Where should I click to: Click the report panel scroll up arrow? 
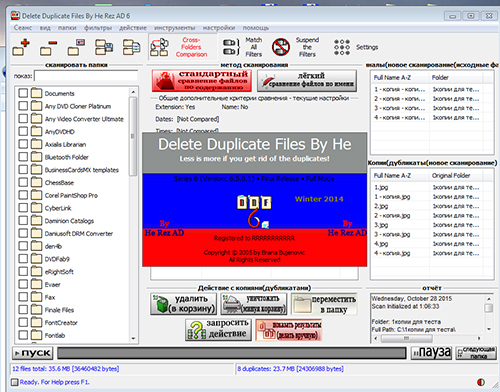(489, 299)
